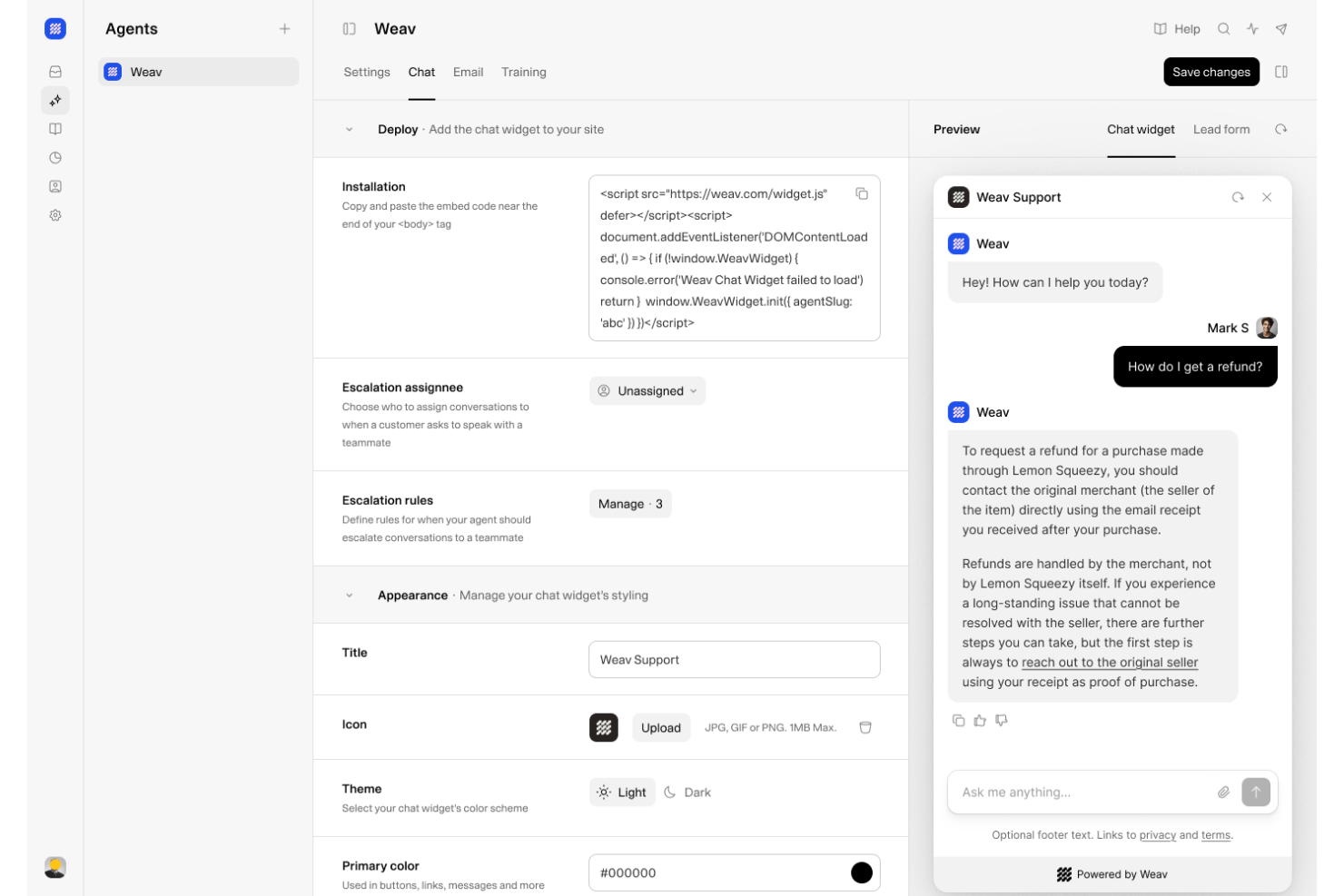Screen dimensions: 1344x896
Task: Click the How do I get a refund? message
Action: pyautogui.click(x=1195, y=367)
